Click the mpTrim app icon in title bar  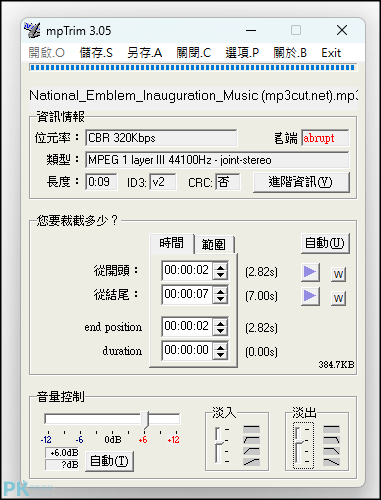tap(32, 30)
